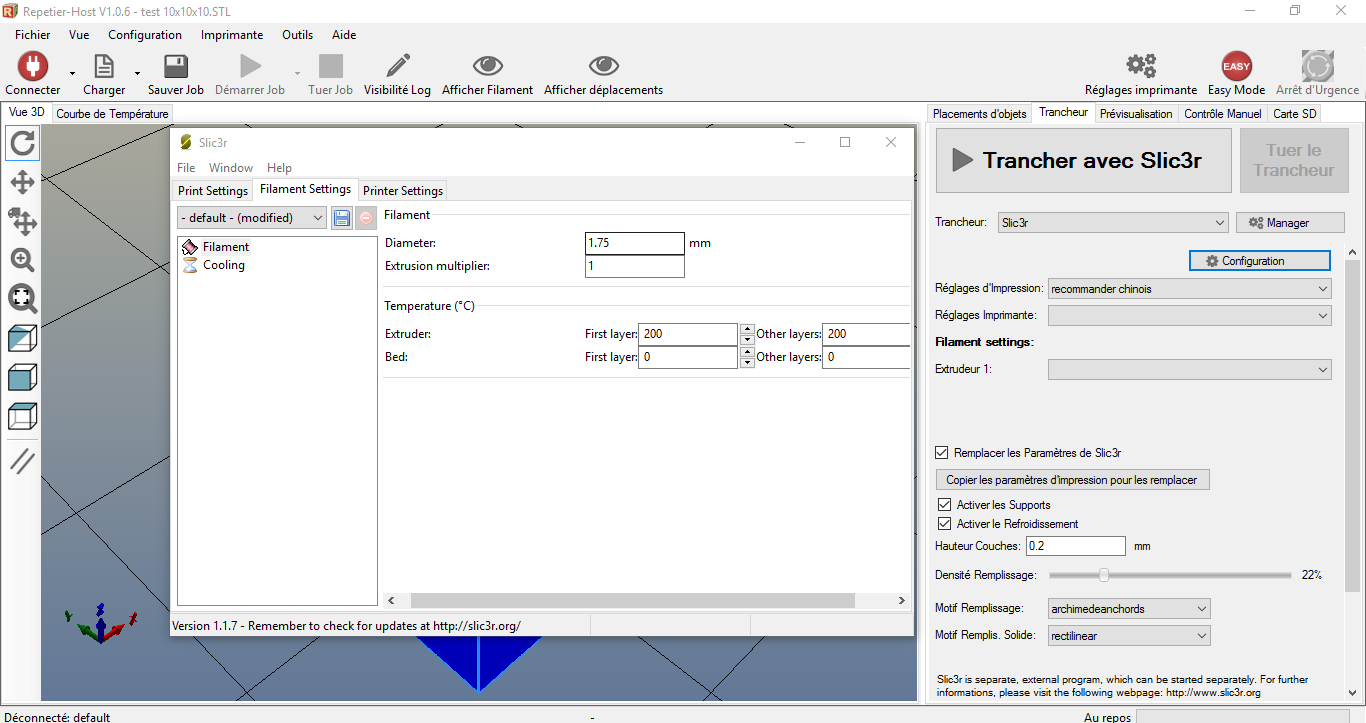Open the Outils menu
The height and width of the screenshot is (723, 1366).
[297, 34]
